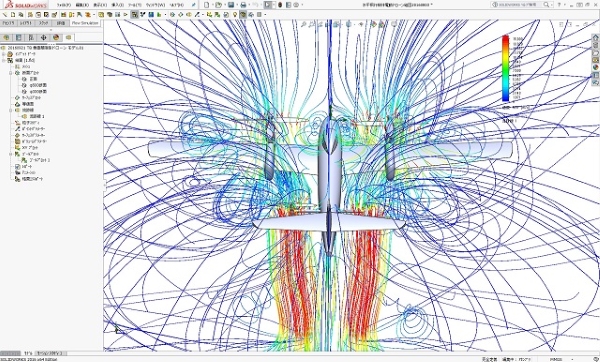Click the Rebuild traffic light icon

coord(280,5)
